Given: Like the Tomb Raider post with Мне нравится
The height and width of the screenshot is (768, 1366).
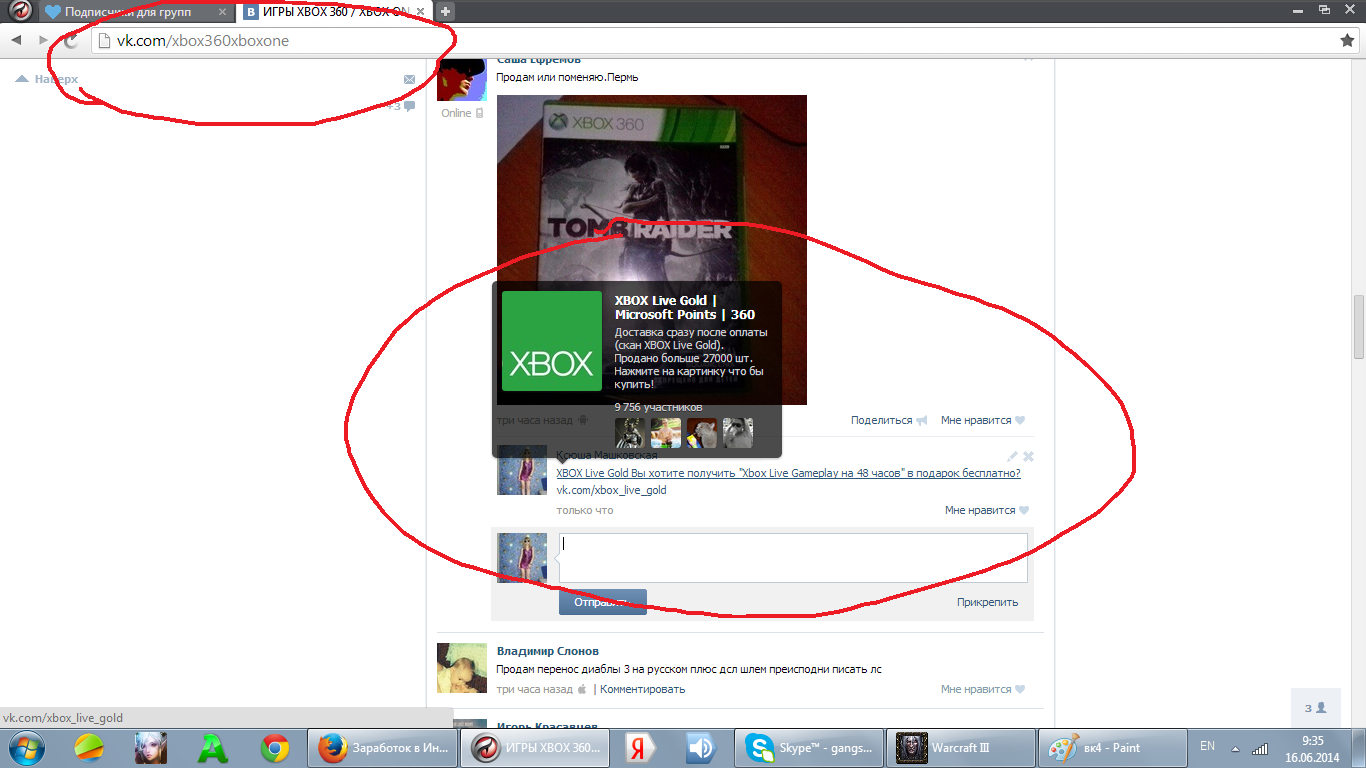Looking at the screenshot, I should (983, 420).
